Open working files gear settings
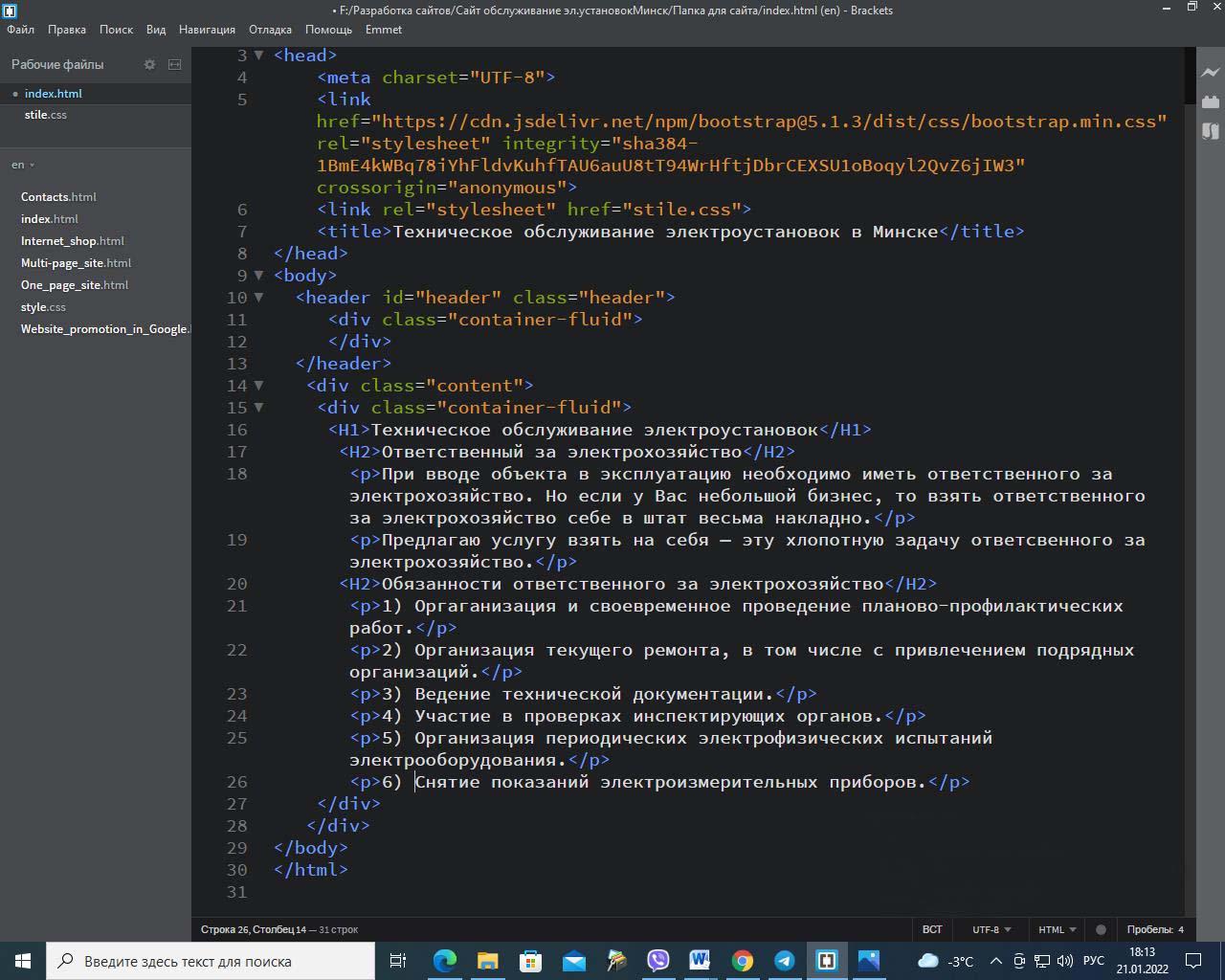Screen dimensions: 1225x980 click(149, 64)
